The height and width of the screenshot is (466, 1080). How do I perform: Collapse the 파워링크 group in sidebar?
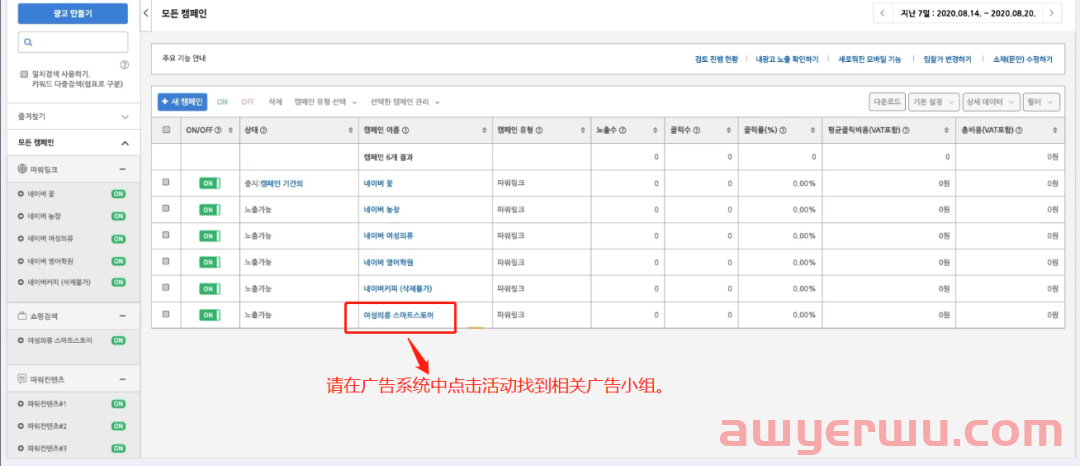coord(122,169)
